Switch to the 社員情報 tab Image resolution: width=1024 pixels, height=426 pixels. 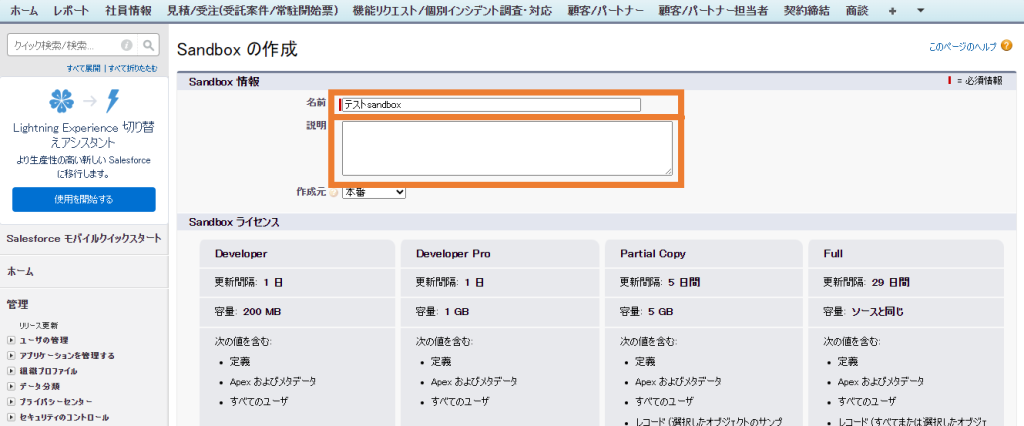(128, 10)
